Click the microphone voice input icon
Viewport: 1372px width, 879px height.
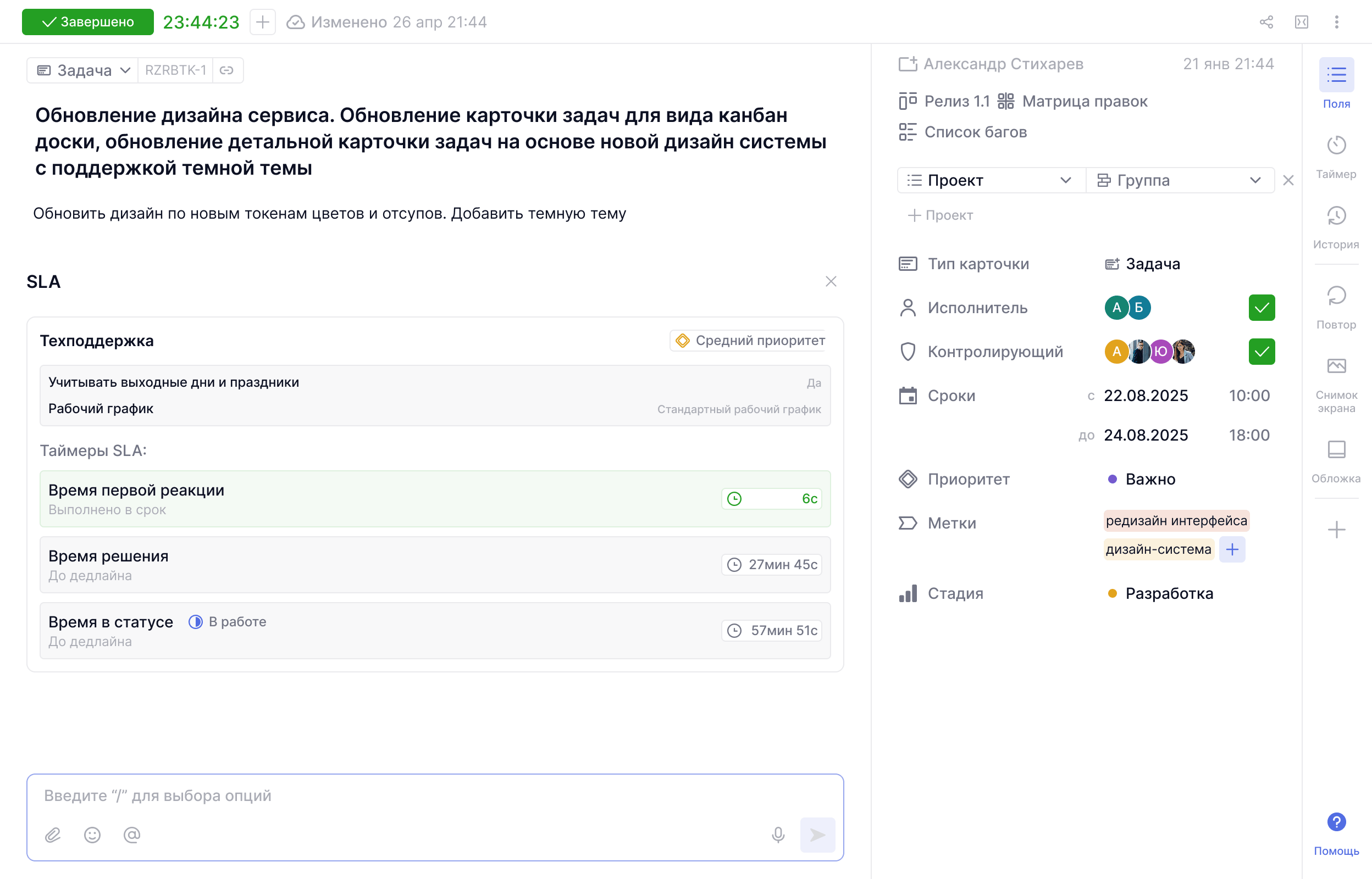click(778, 835)
